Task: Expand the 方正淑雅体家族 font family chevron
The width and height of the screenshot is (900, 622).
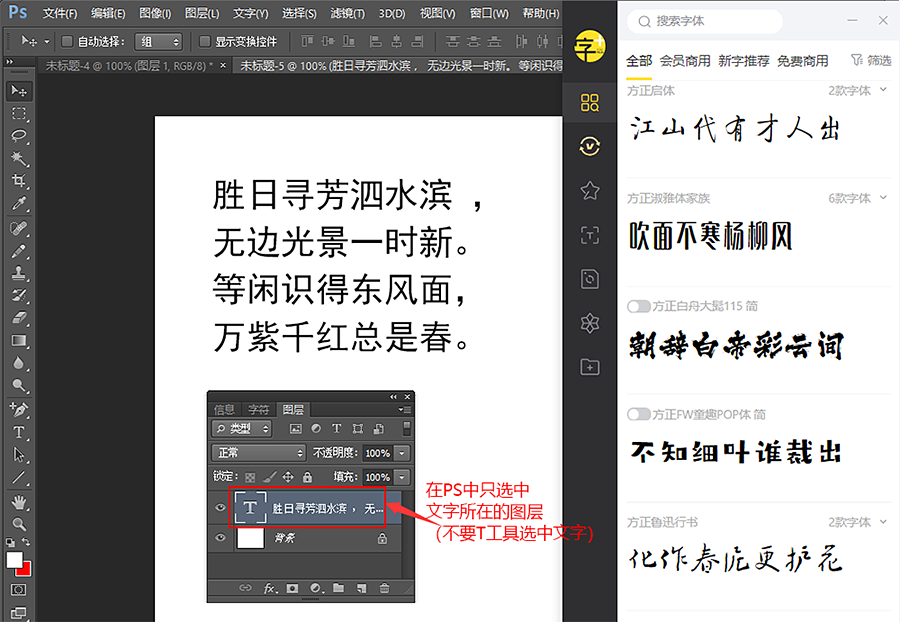Action: click(882, 198)
